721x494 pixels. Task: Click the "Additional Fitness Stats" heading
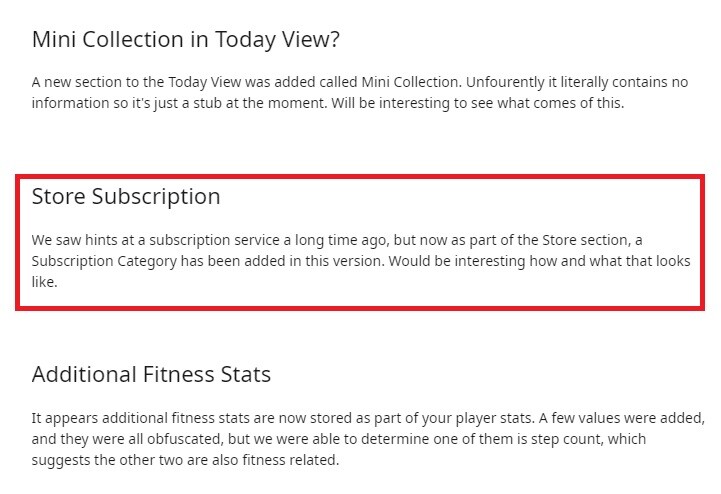(x=151, y=375)
